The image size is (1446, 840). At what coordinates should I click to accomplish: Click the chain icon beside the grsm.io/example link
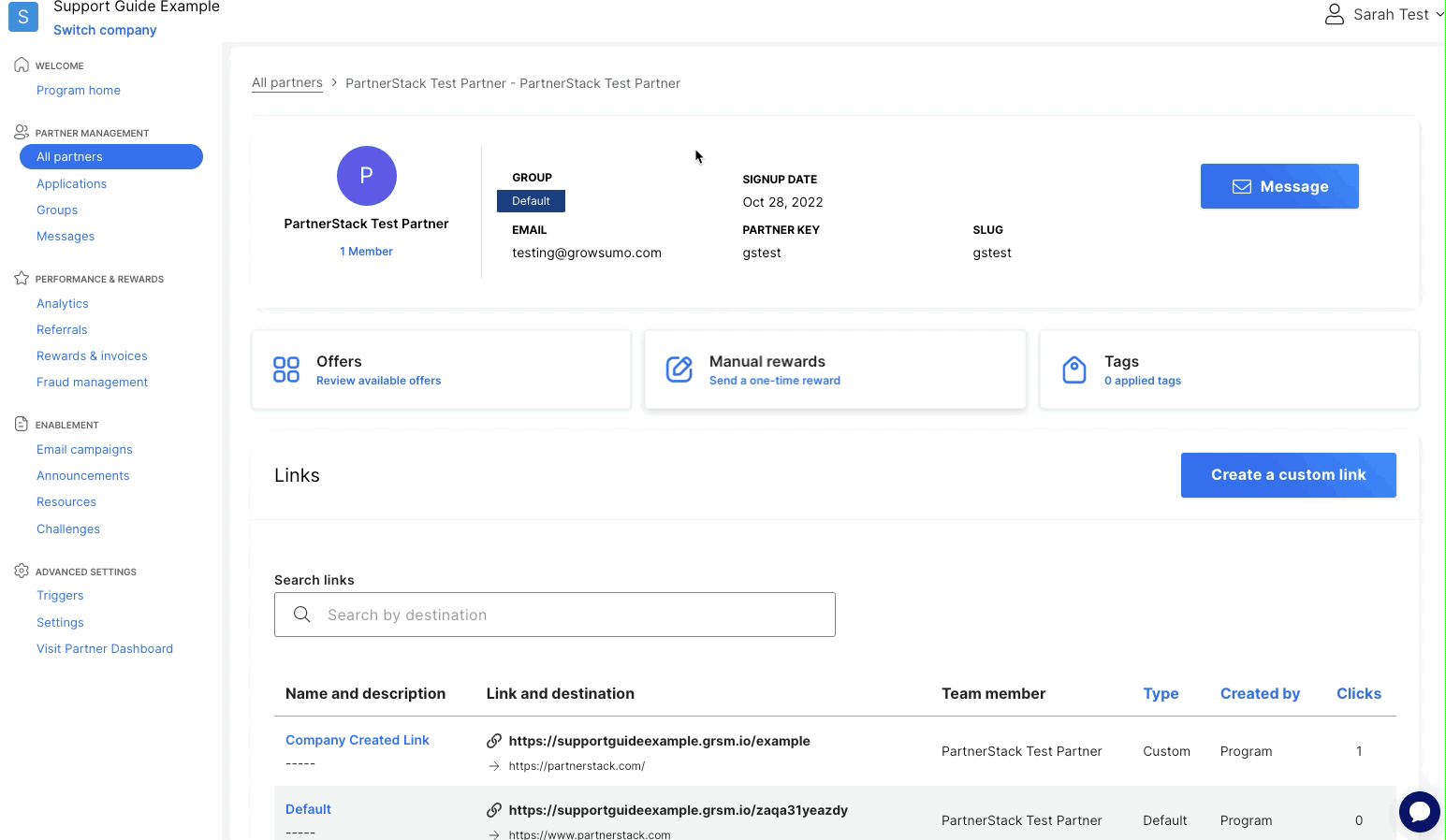[x=494, y=741]
